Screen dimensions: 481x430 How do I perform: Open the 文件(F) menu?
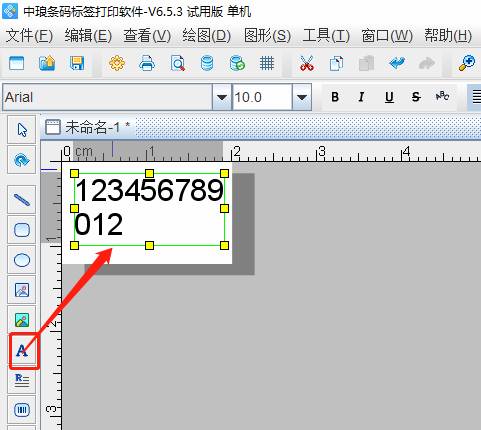pos(29,35)
